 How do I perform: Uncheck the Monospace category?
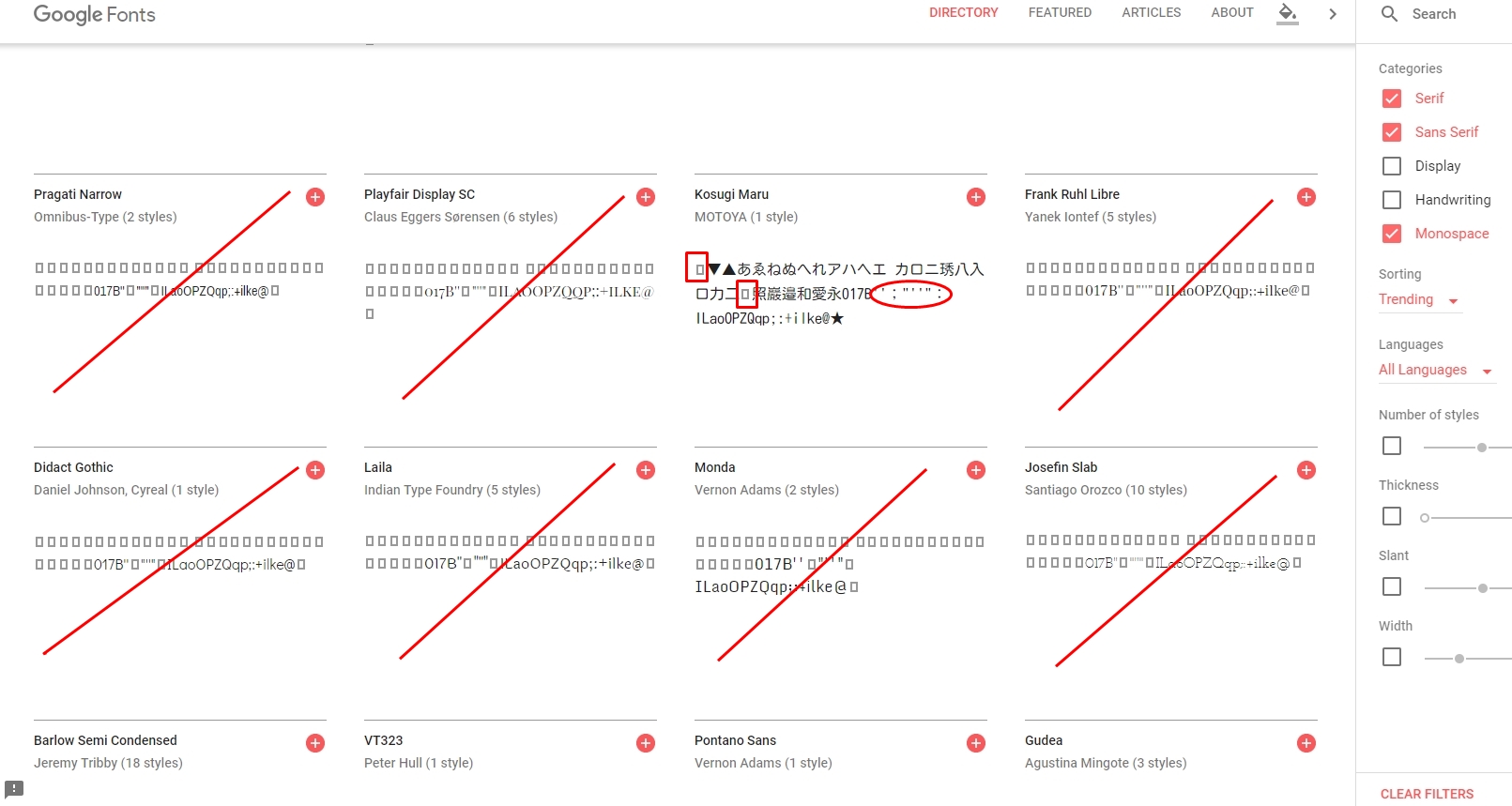pyautogui.click(x=1392, y=234)
